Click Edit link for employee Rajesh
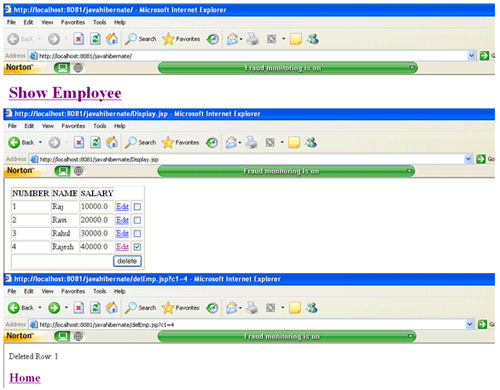The image size is (500, 390). pyautogui.click(x=122, y=247)
